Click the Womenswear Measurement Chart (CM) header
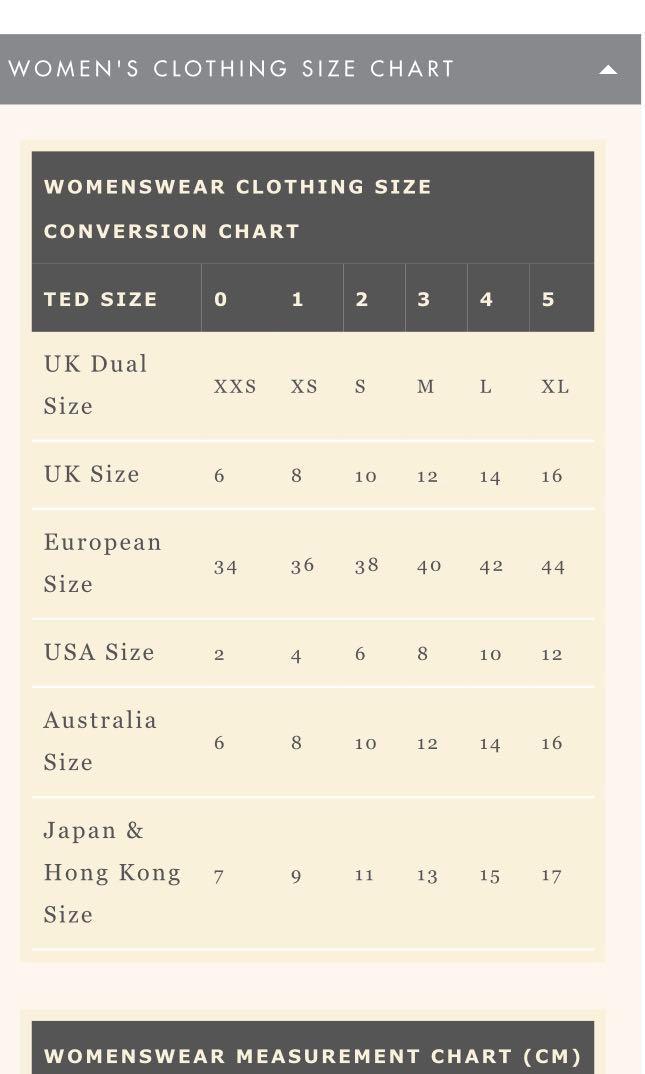The width and height of the screenshot is (645, 1074). click(x=313, y=1056)
